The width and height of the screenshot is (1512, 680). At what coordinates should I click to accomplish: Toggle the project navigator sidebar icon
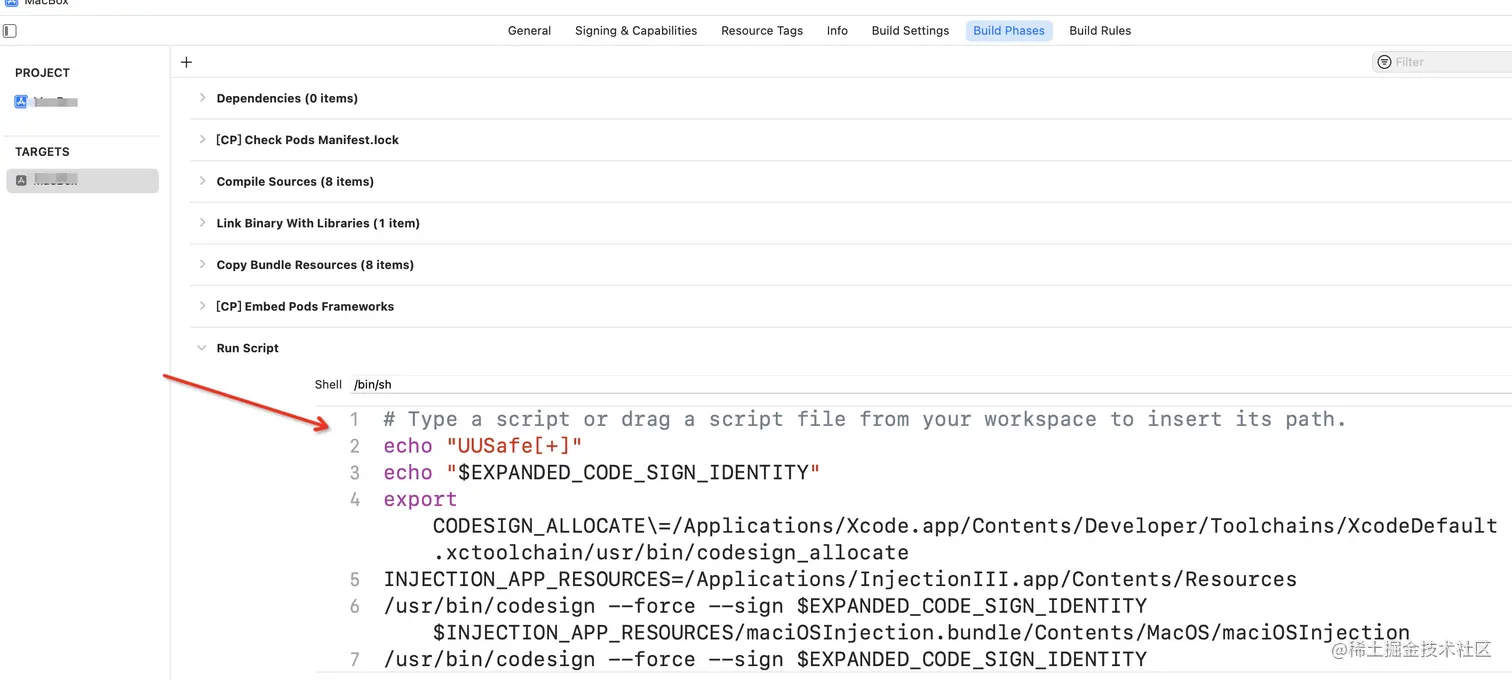pyautogui.click(x=10, y=31)
